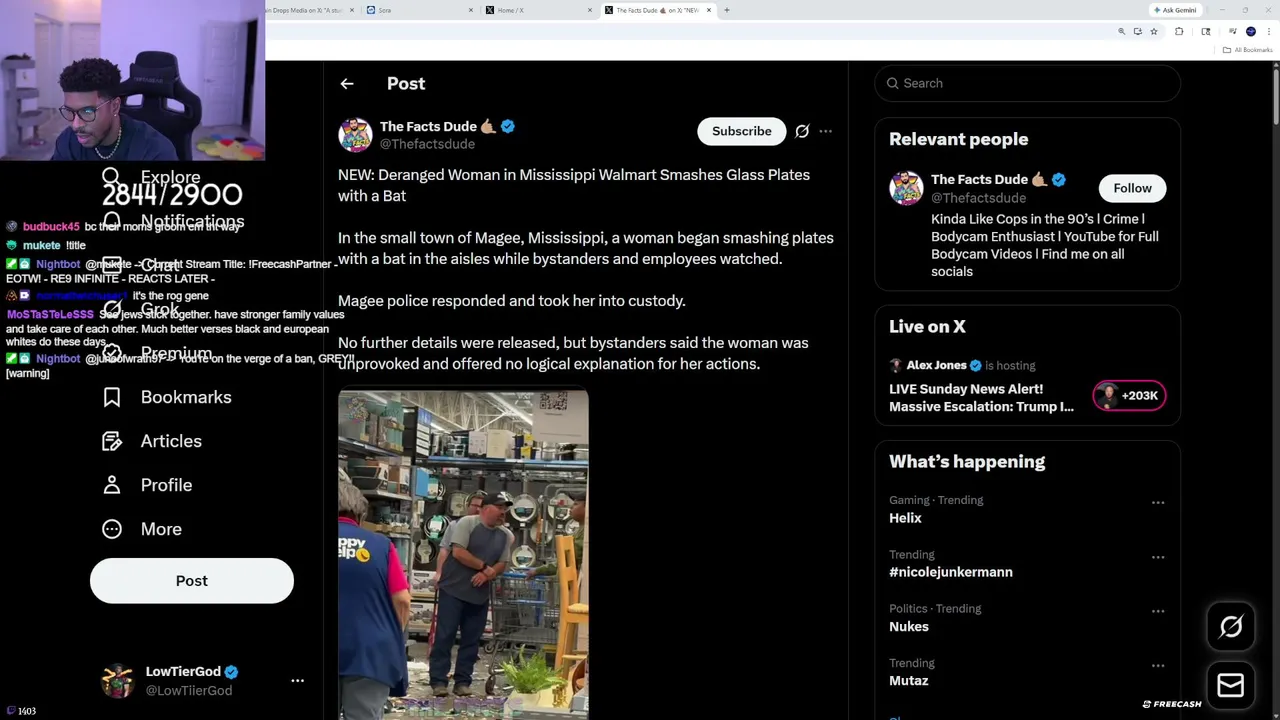Open The Facts Dude avatar in Relevant people
Image resolution: width=1280 pixels, height=720 pixels.
point(906,188)
